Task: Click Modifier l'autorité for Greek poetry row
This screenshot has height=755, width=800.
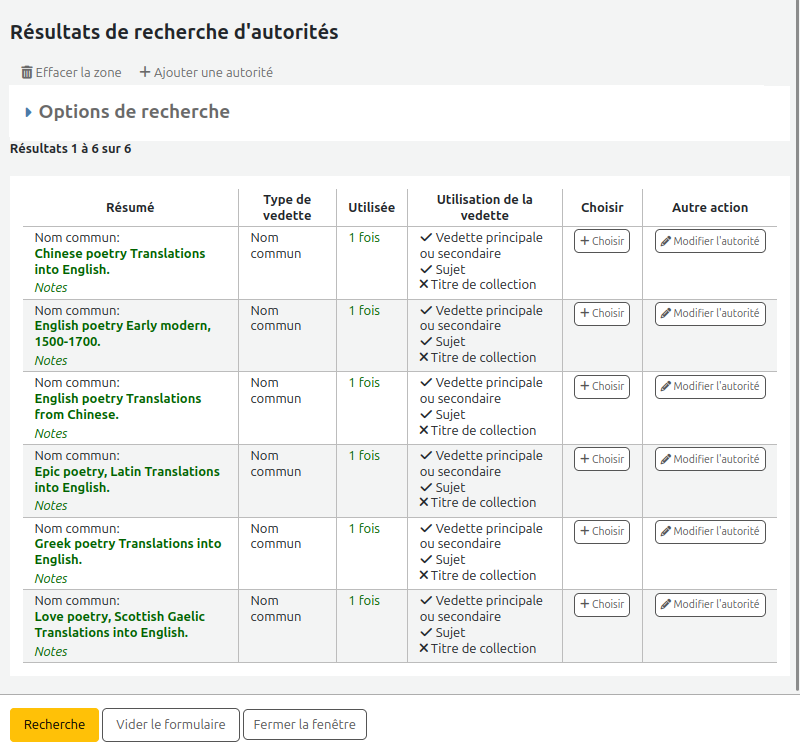Action: click(710, 532)
